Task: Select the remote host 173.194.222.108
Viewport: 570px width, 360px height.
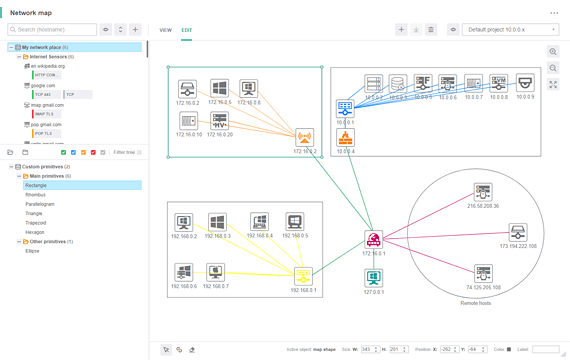Action: pos(518,232)
